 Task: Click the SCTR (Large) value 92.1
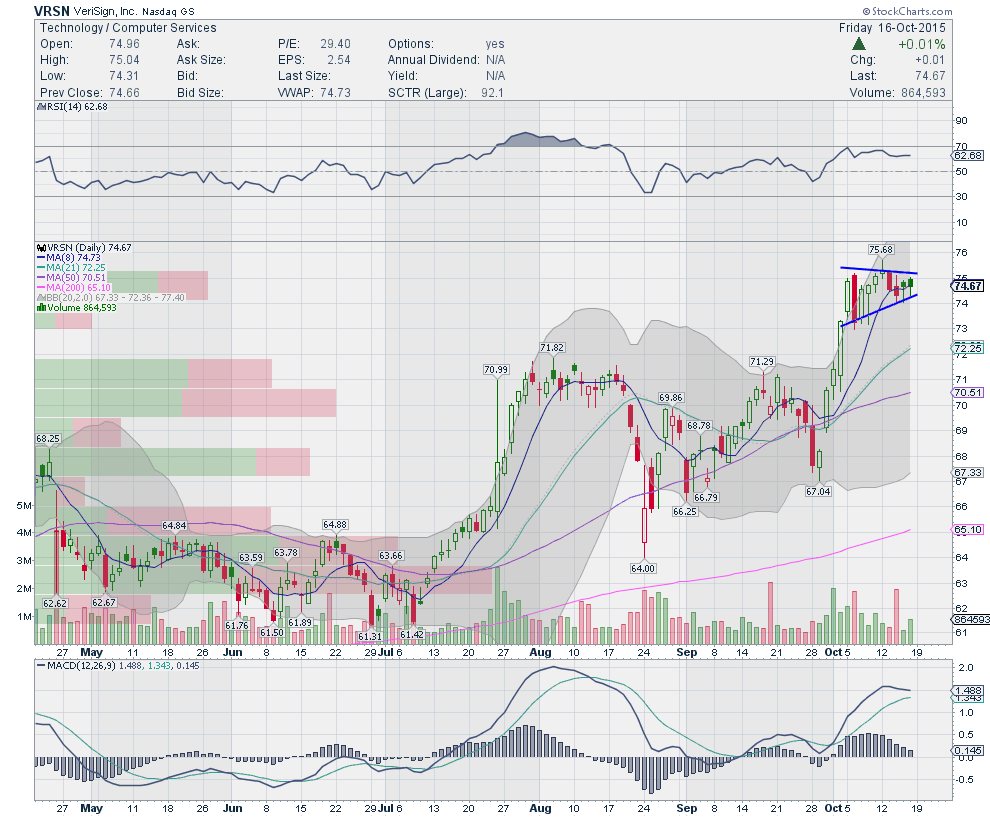pos(492,93)
